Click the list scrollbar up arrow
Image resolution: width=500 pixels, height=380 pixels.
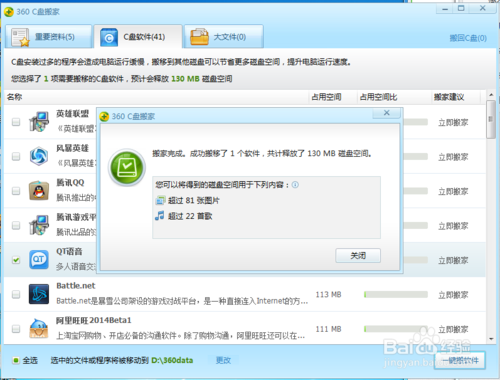click(491, 95)
